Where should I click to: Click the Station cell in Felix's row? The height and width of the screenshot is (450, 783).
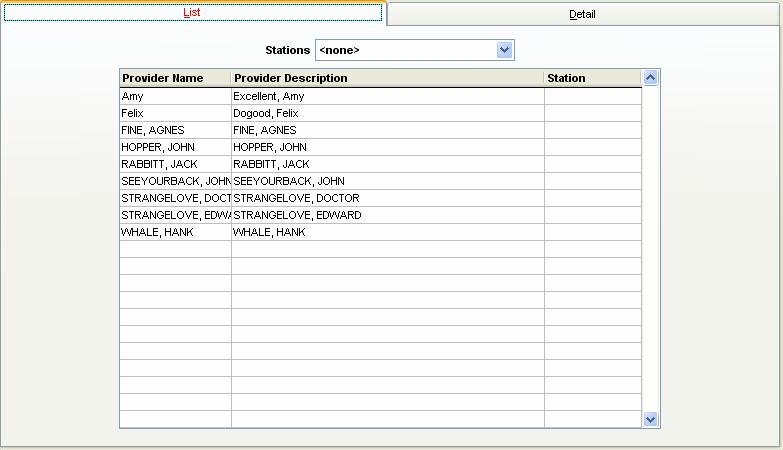pyautogui.click(x=593, y=113)
